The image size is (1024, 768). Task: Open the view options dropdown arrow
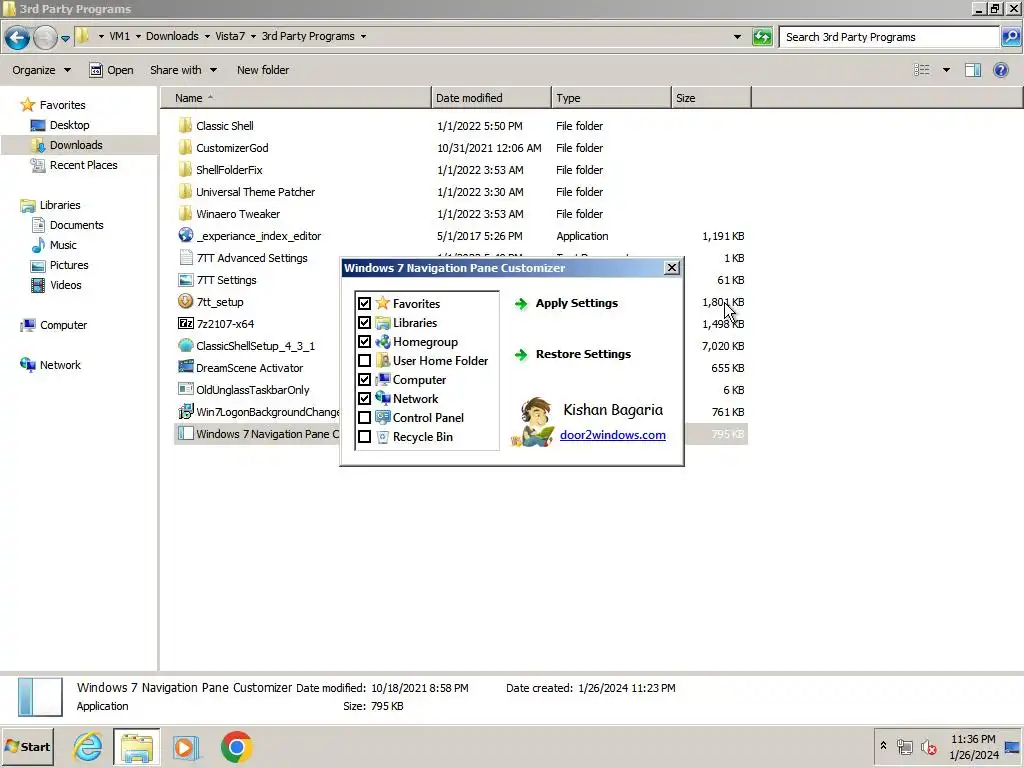tap(946, 70)
